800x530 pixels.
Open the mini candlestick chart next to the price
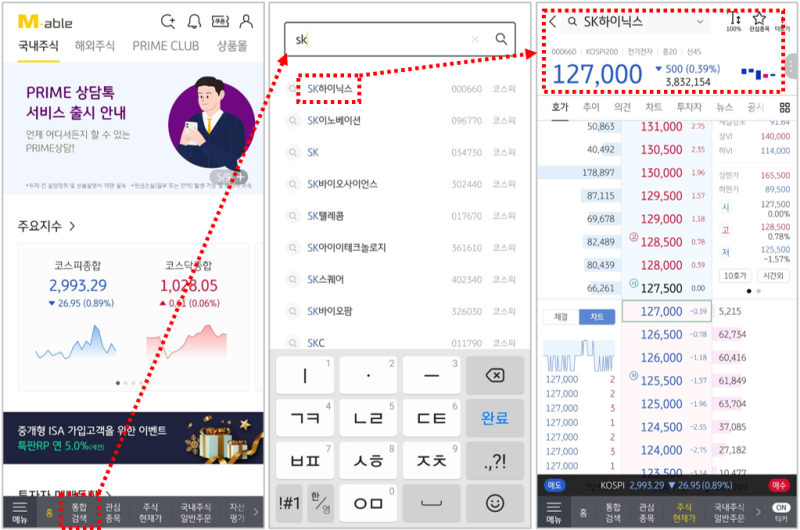click(758, 74)
